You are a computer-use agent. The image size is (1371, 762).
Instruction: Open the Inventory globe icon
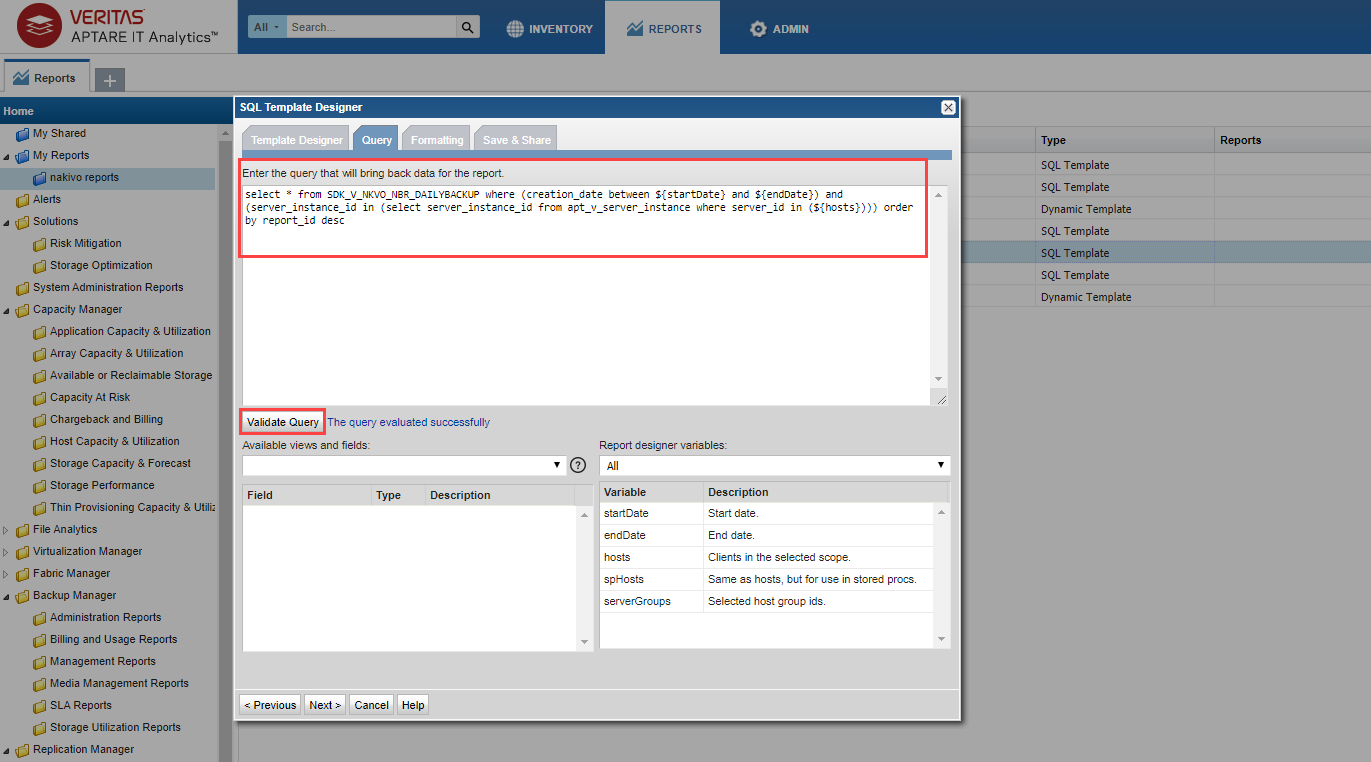(515, 29)
